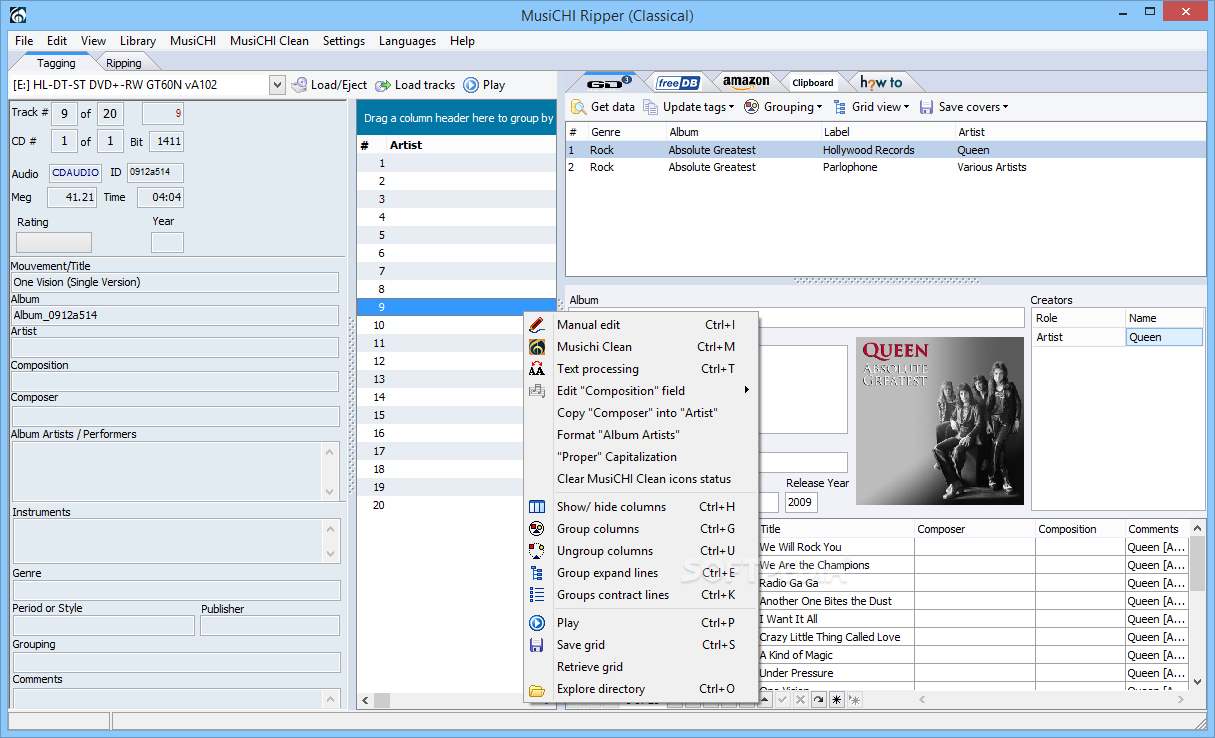Screen dimensions: 1215x738
Task: Click the Release Year field showing 2009
Action: point(800,502)
